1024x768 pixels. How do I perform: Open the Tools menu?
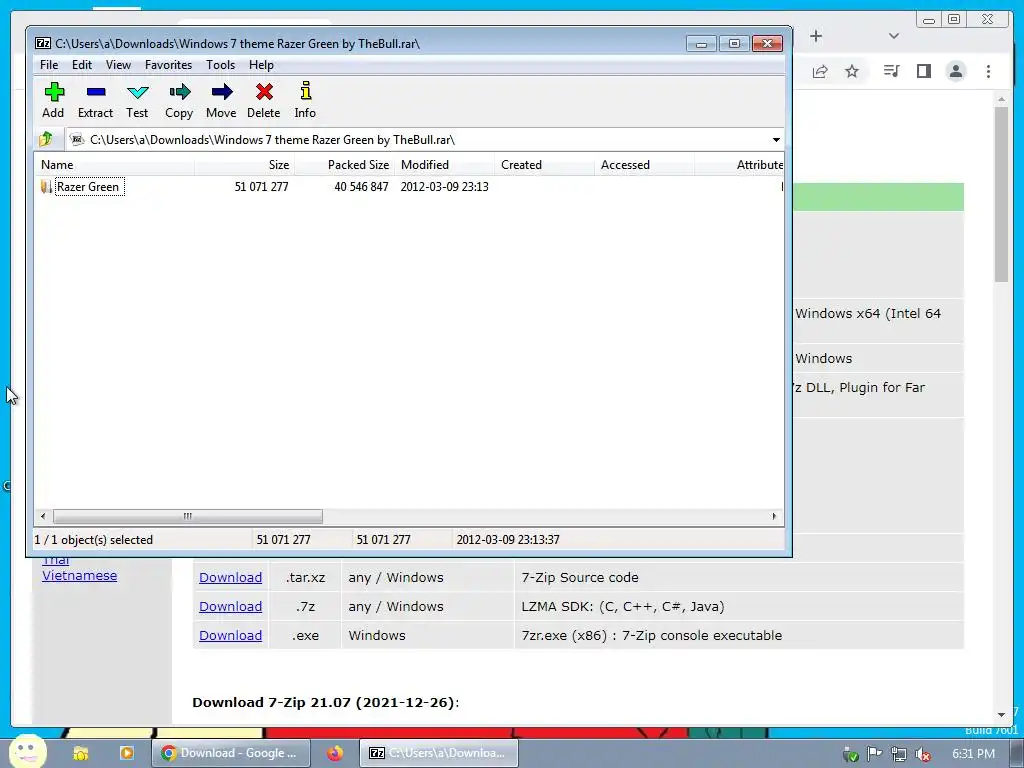tap(220, 65)
